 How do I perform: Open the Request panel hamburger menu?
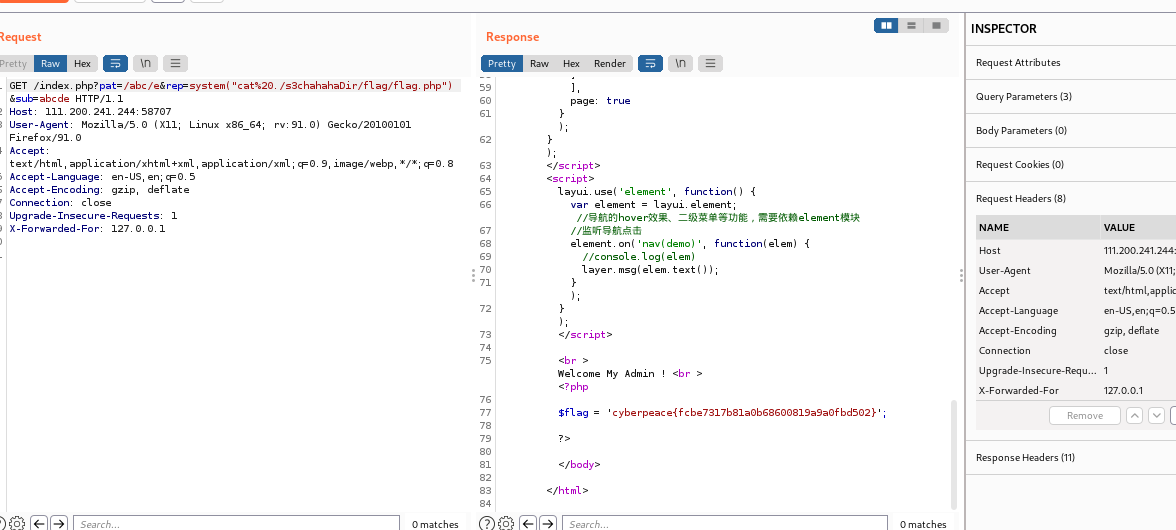pos(175,64)
